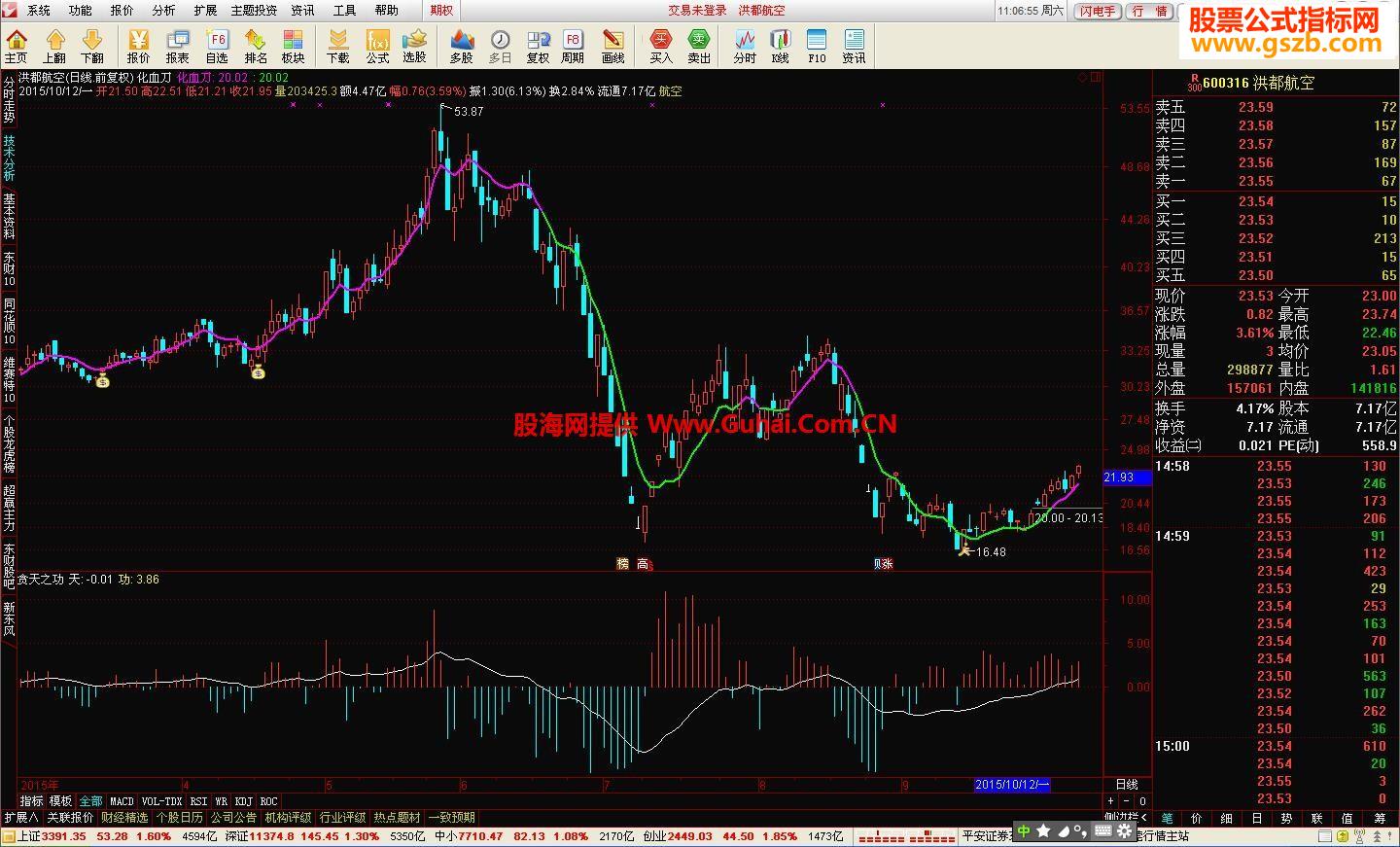Viewport: 1400px width, 847px height.
Task: Open the 工具 menu
Action: (x=345, y=11)
